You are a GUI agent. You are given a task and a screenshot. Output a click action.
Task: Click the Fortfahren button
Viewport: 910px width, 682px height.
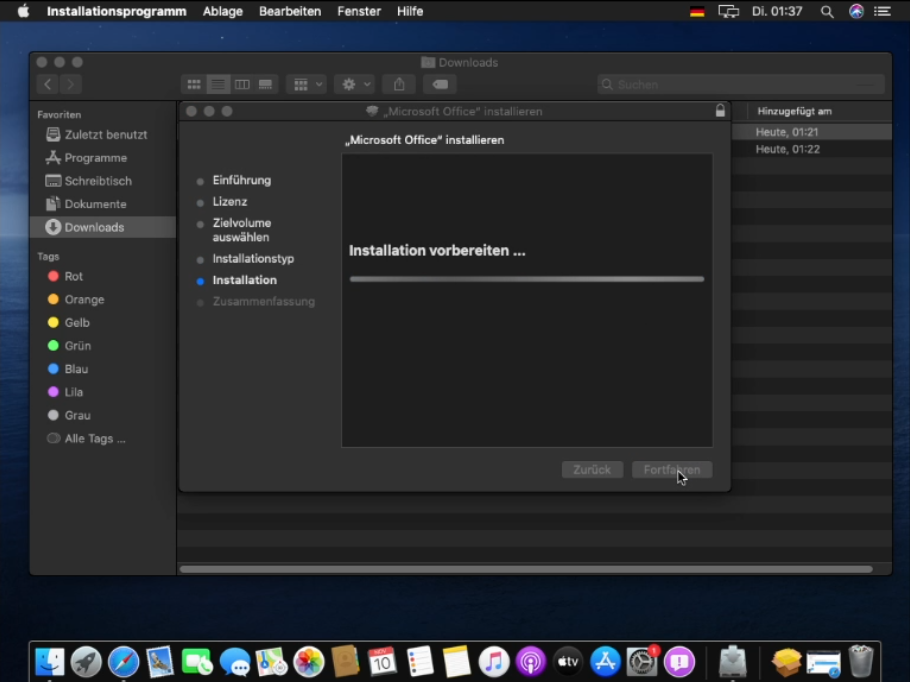672,470
